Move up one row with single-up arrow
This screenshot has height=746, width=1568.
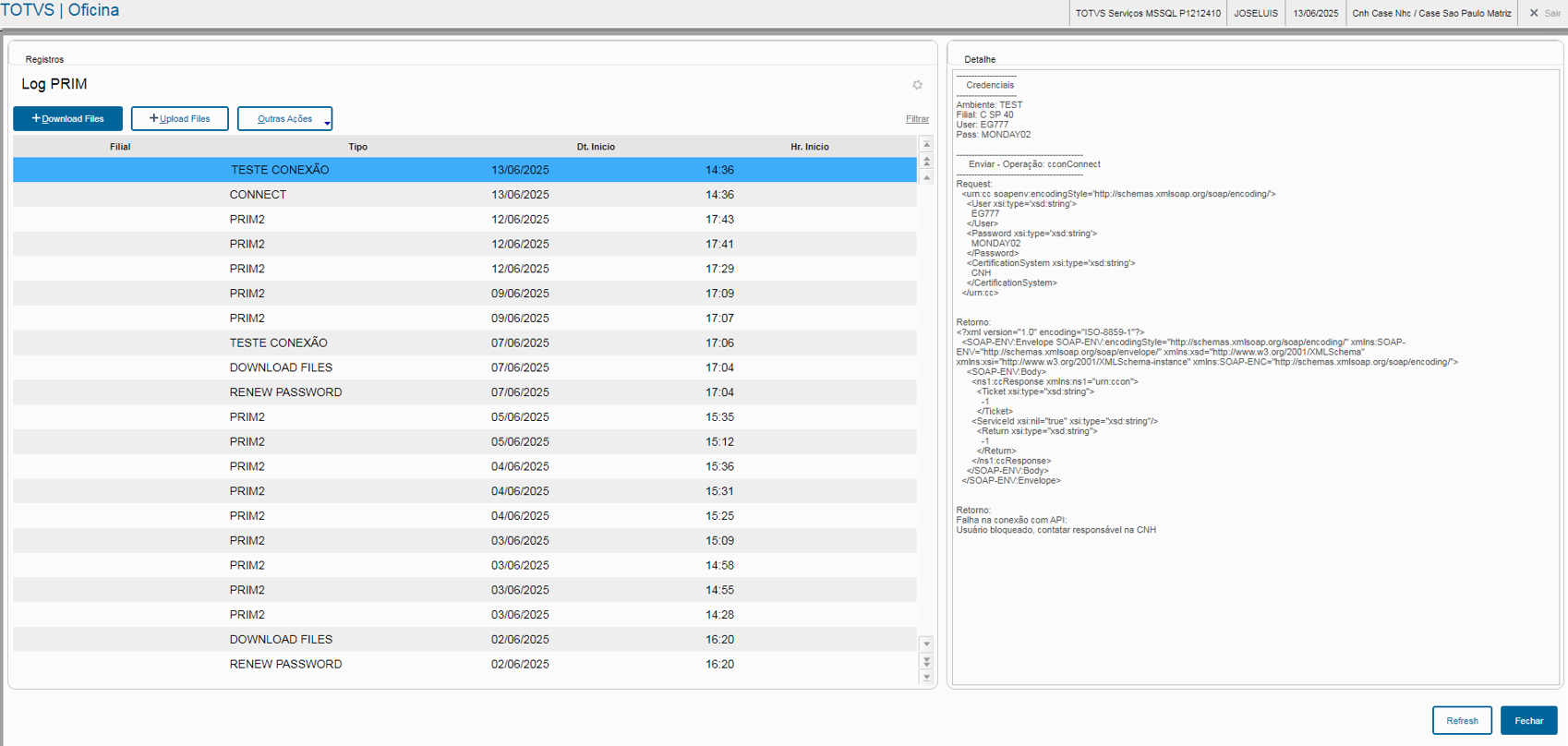point(926,176)
